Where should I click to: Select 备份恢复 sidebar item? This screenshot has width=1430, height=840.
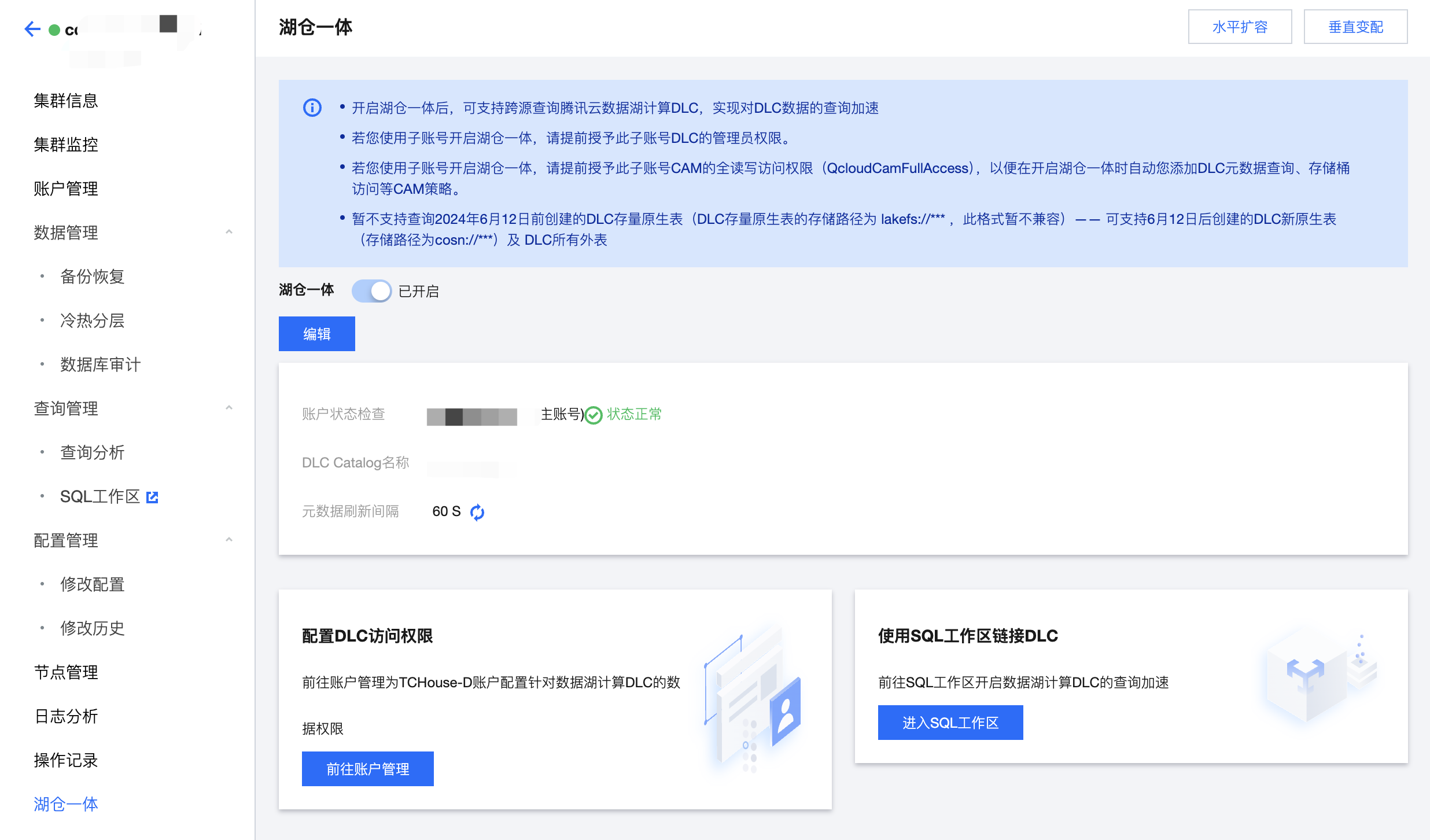[x=93, y=277]
